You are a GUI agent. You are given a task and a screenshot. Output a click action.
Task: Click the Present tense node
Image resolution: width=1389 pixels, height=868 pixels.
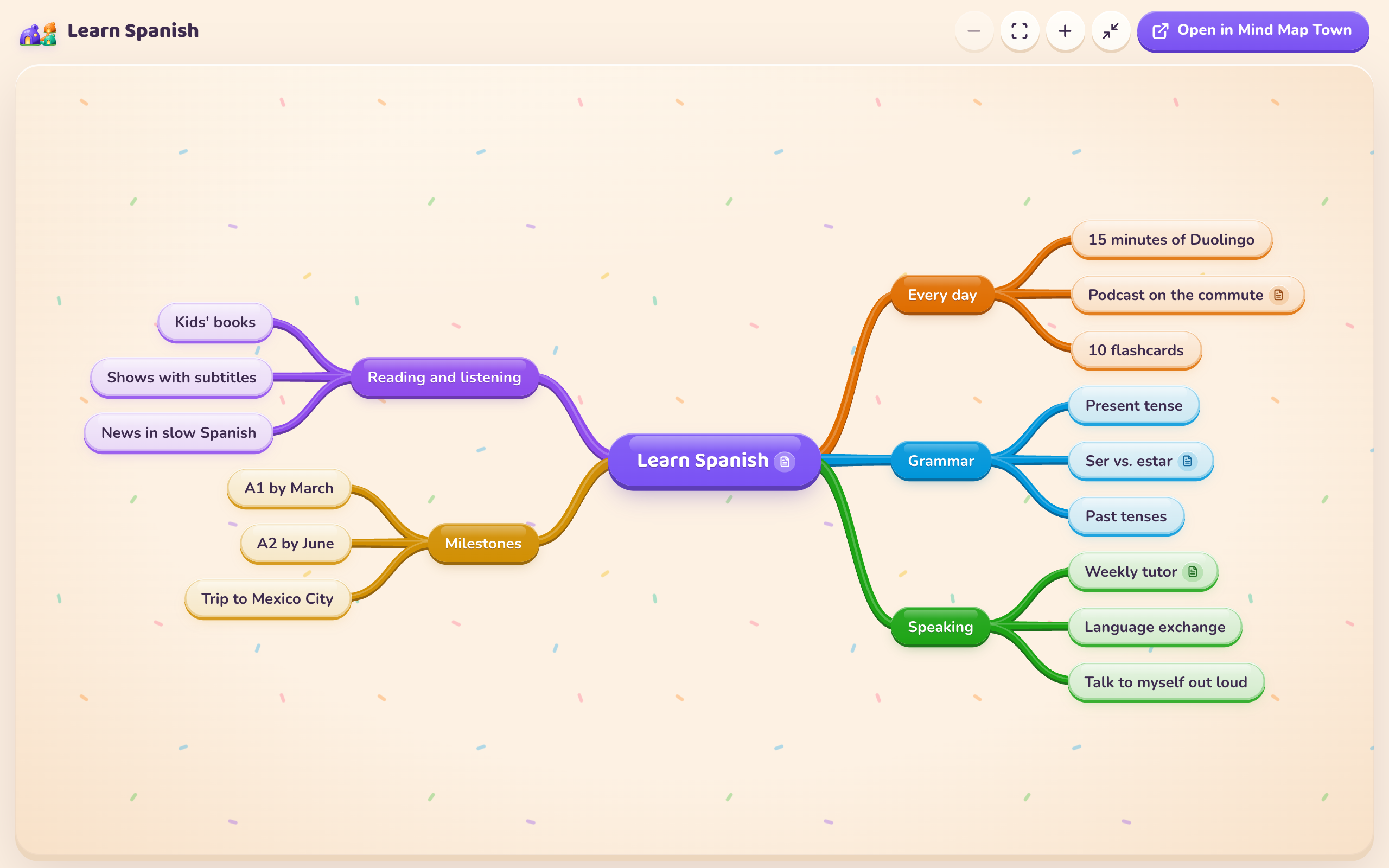point(1133,406)
